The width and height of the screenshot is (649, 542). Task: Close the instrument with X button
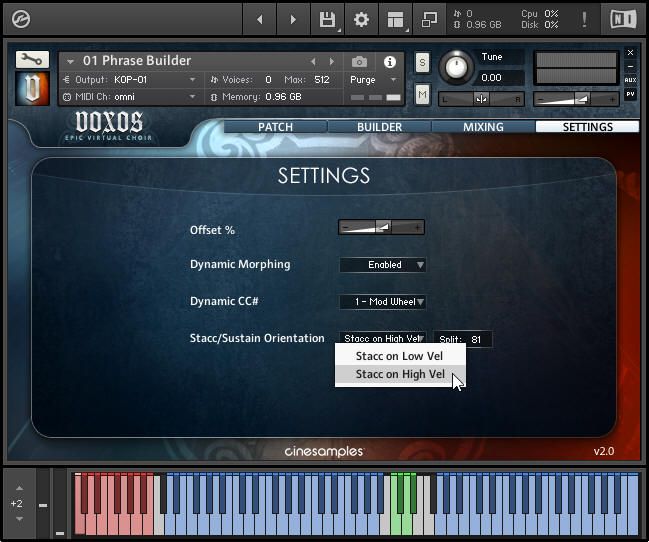click(630, 53)
